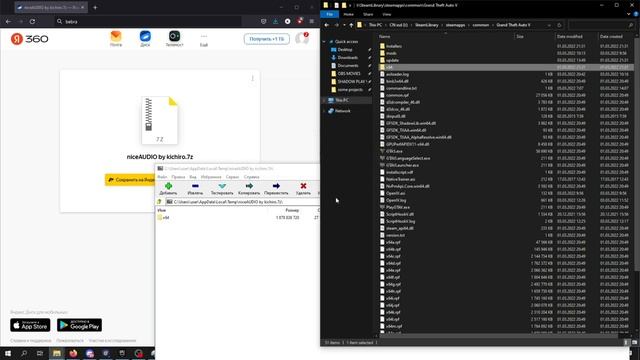Open a new browser tab
The image size is (640, 360).
click(x=95, y=7)
